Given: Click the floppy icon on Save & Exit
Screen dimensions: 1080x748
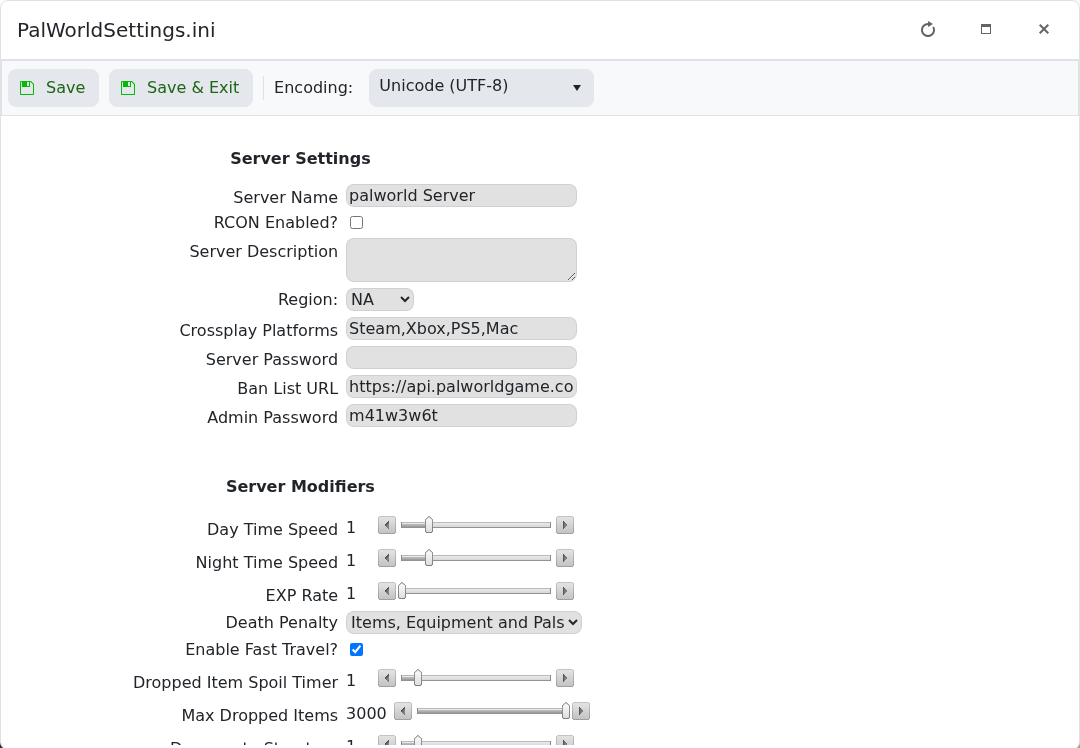Looking at the screenshot, I should point(127,88).
